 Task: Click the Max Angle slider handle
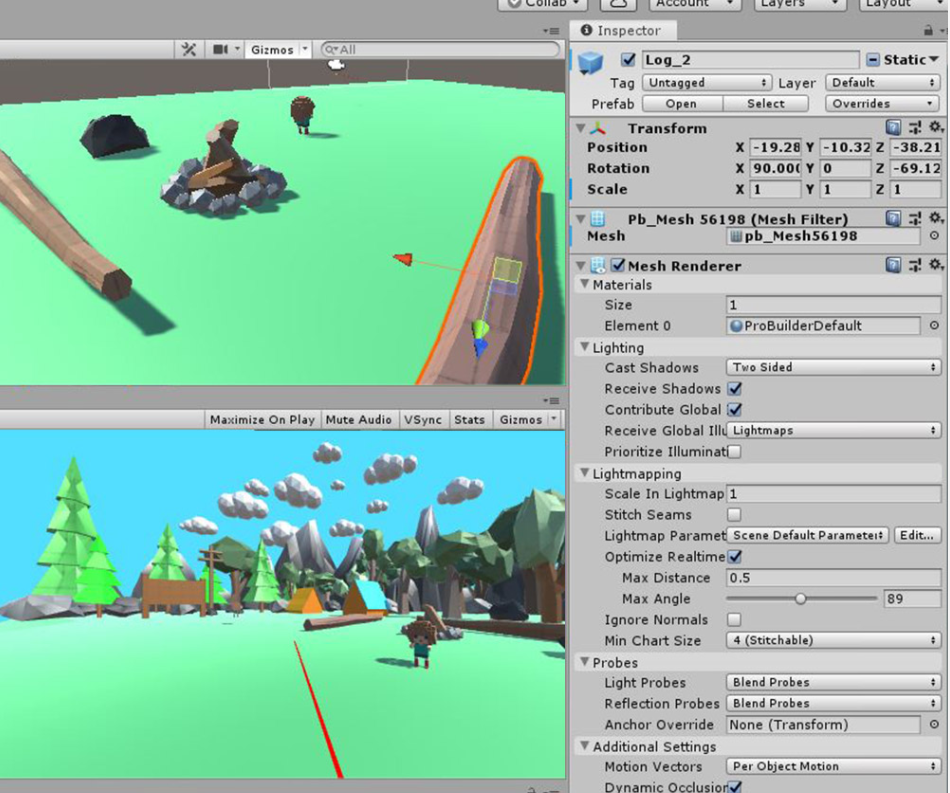coord(800,599)
